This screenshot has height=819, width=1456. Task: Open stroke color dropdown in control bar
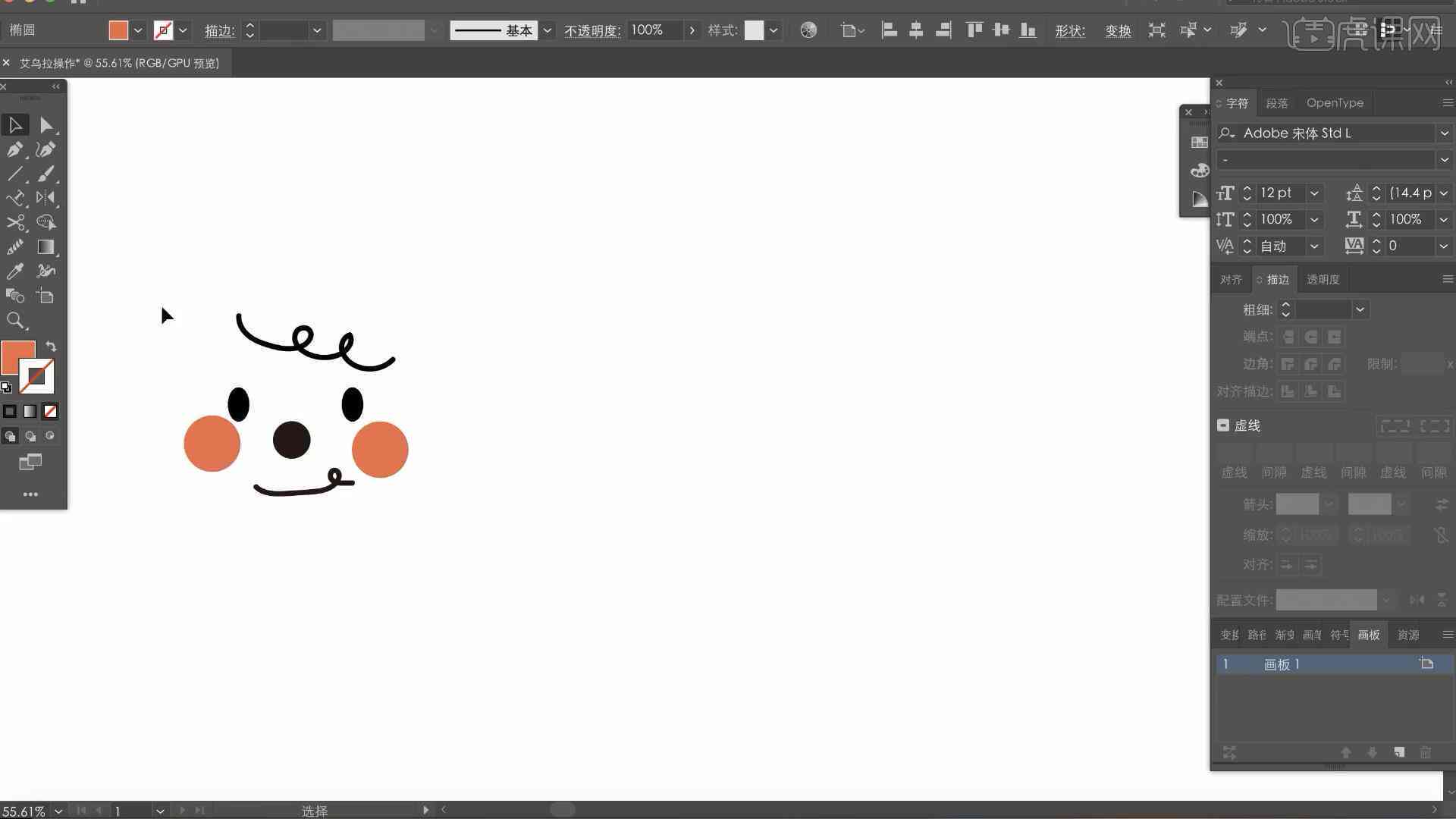click(183, 30)
